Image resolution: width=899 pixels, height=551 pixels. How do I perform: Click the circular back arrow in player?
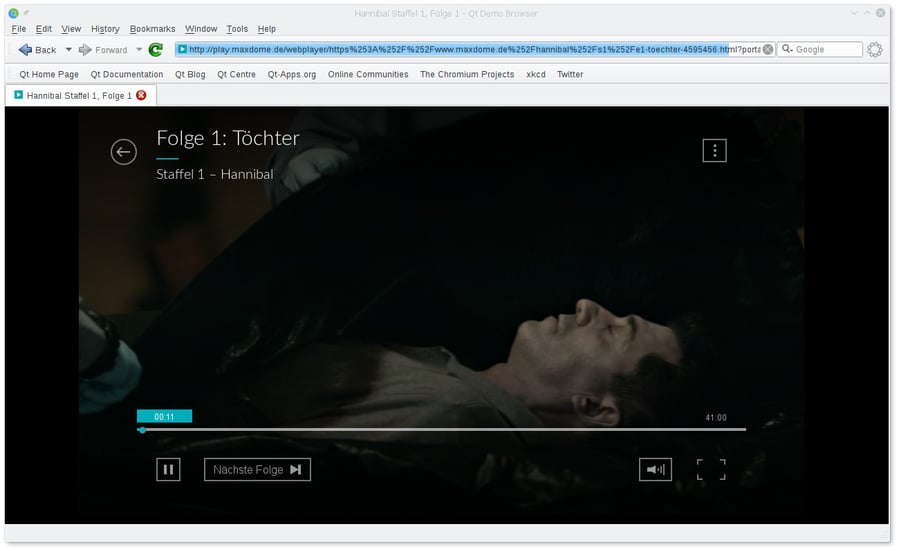pyautogui.click(x=124, y=152)
